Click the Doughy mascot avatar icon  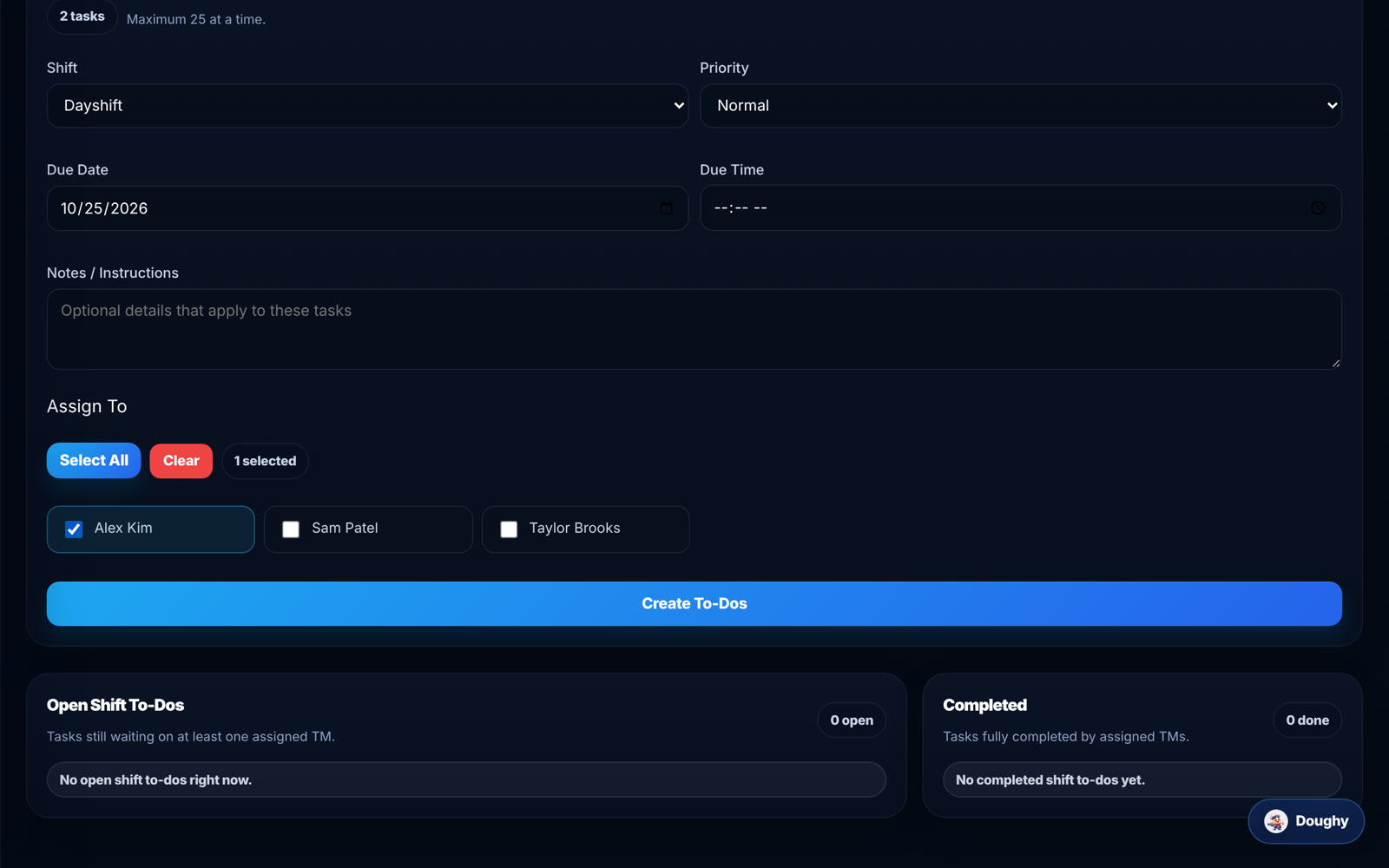pos(1275,821)
